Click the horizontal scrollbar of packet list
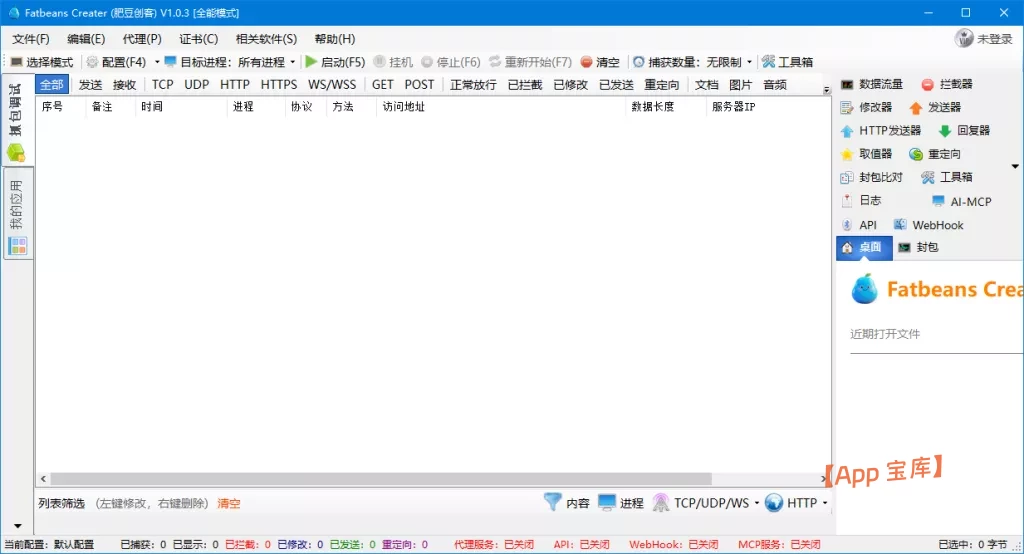The image size is (1024, 554). 381,479
